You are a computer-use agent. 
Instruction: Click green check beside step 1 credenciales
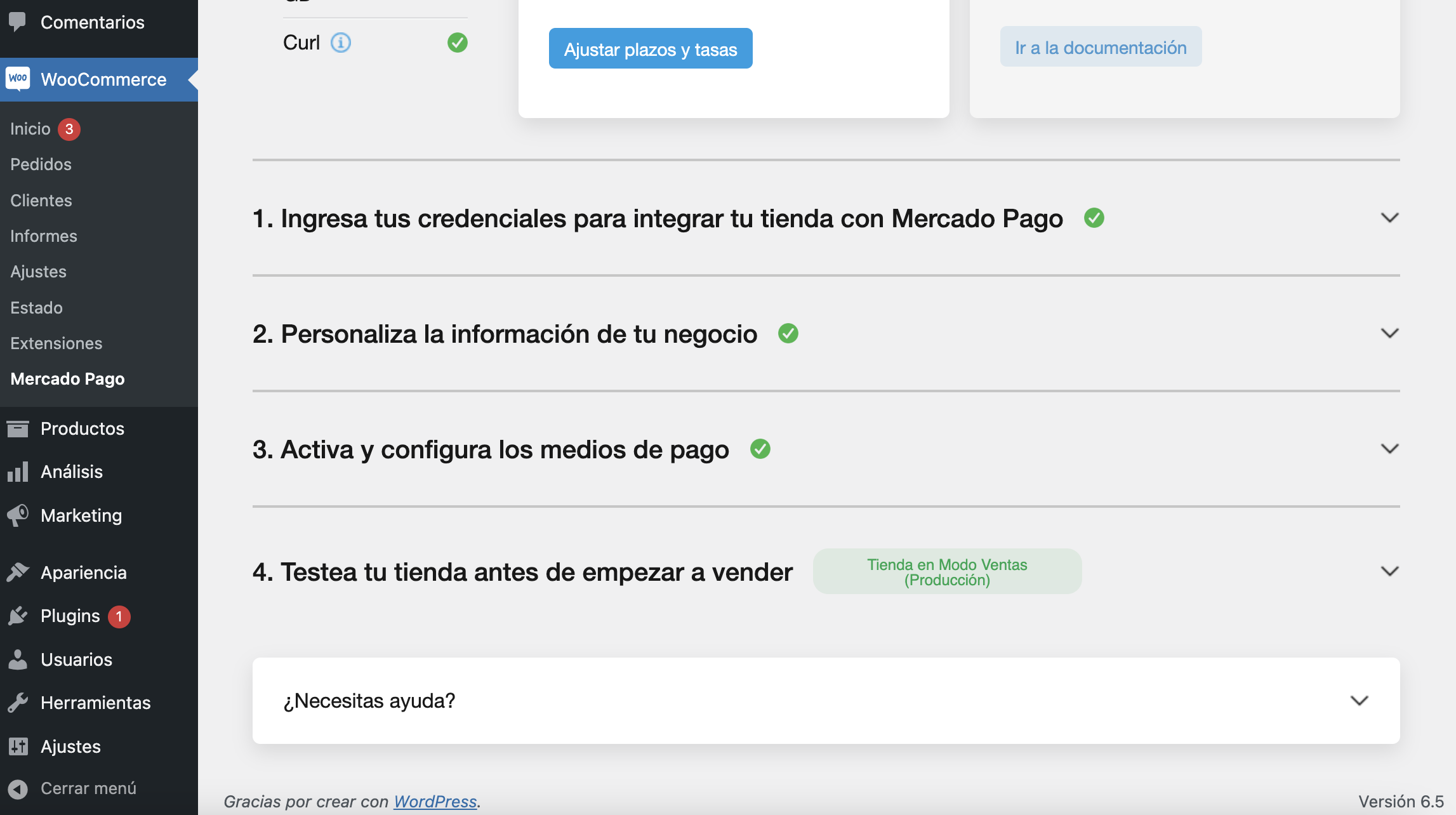pyautogui.click(x=1094, y=218)
